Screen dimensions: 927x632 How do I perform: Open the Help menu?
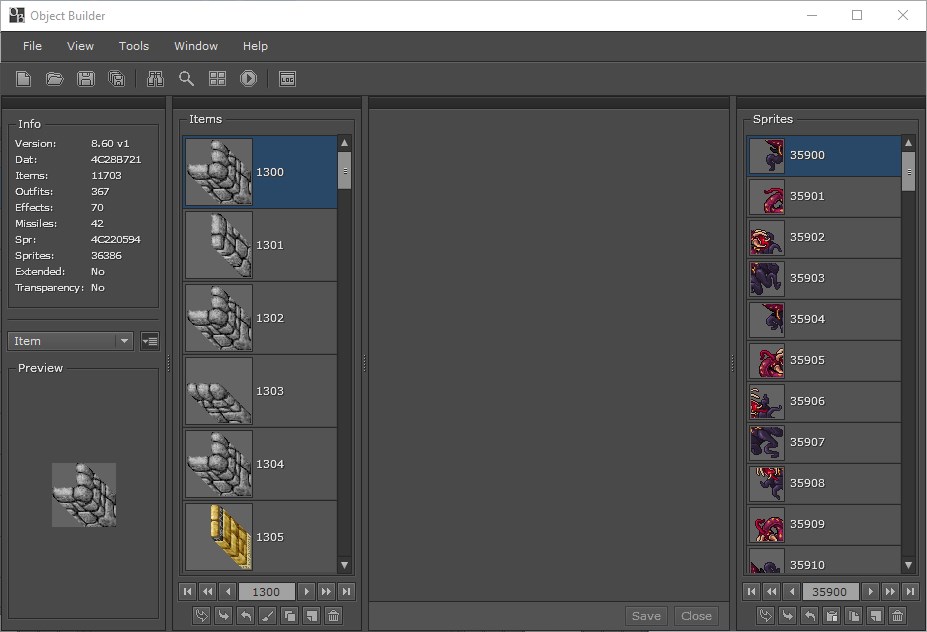click(255, 46)
